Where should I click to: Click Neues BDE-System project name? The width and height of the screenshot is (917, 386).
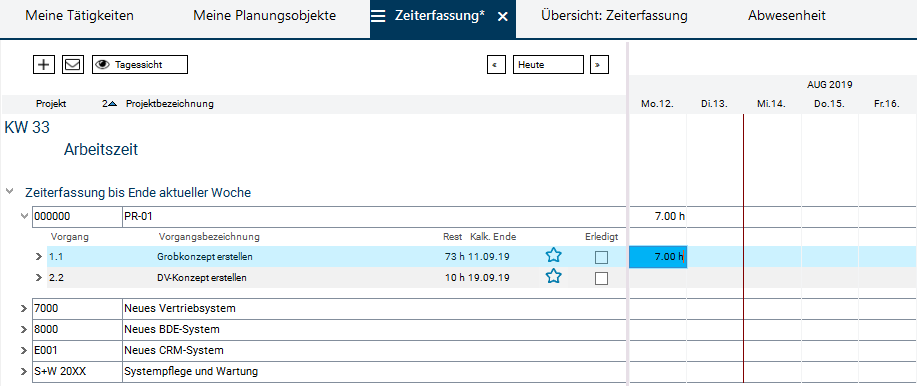point(171,329)
